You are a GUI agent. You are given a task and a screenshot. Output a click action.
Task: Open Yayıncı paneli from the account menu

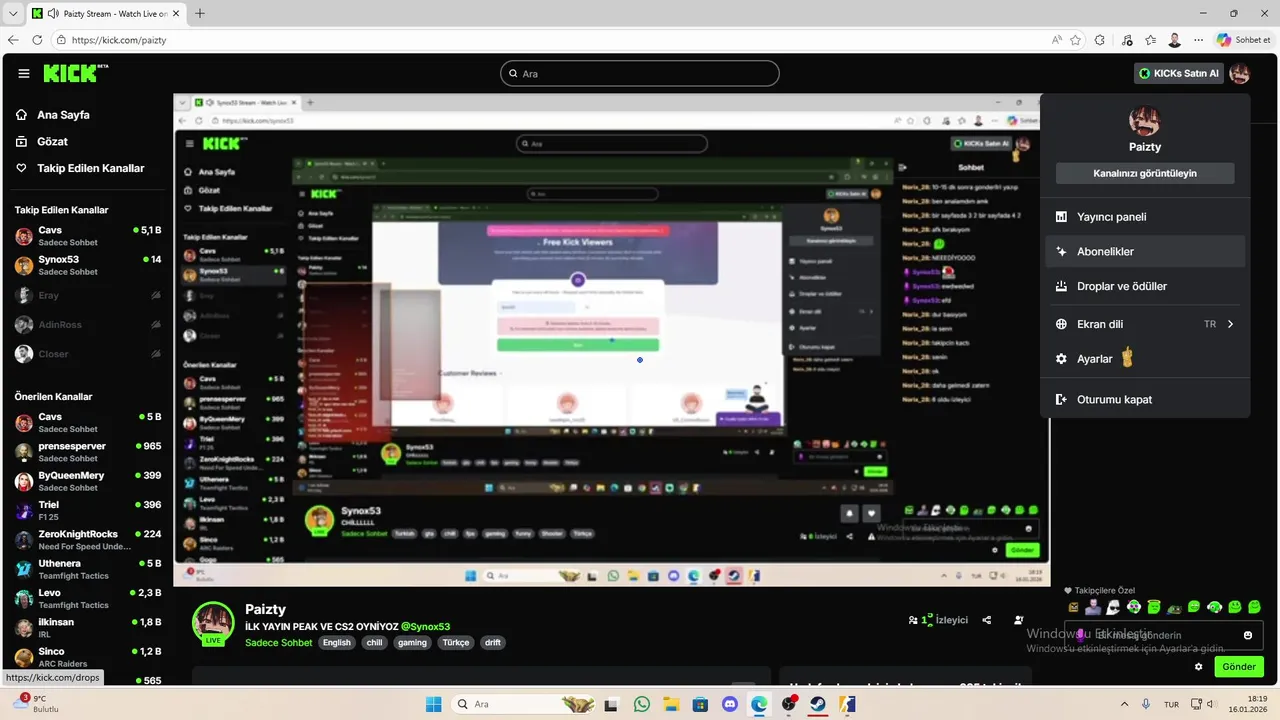click(1145, 217)
